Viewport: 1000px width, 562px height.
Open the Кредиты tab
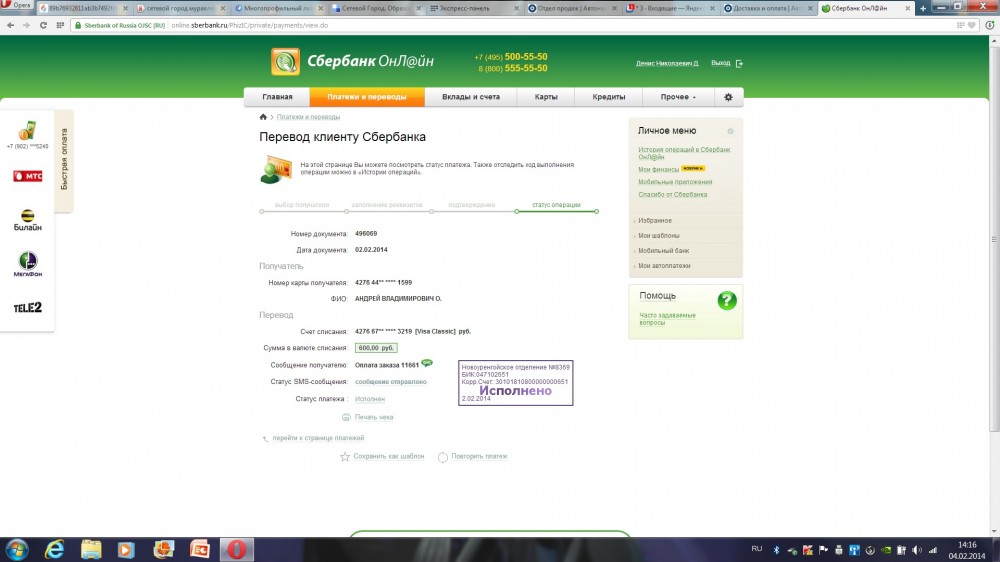tap(608, 97)
